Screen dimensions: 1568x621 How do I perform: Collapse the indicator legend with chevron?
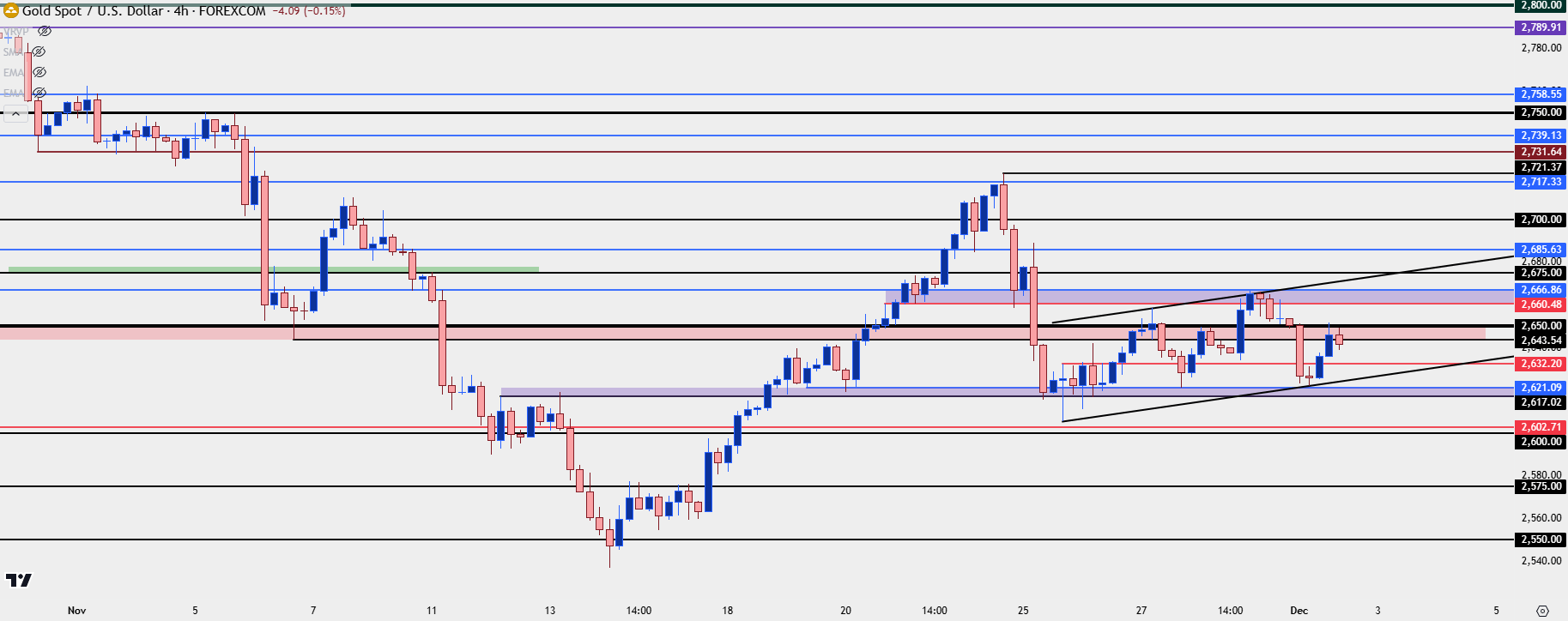coord(15,113)
